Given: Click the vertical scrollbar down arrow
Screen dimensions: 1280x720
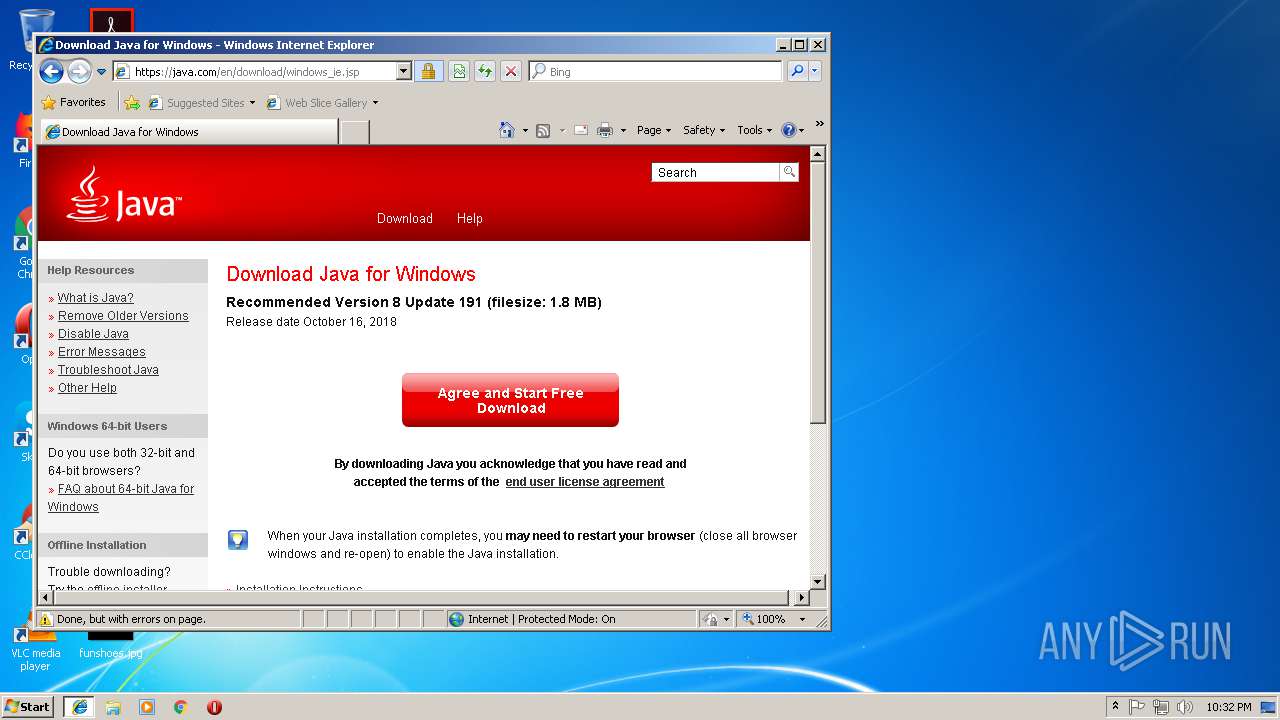Looking at the screenshot, I should click(818, 581).
